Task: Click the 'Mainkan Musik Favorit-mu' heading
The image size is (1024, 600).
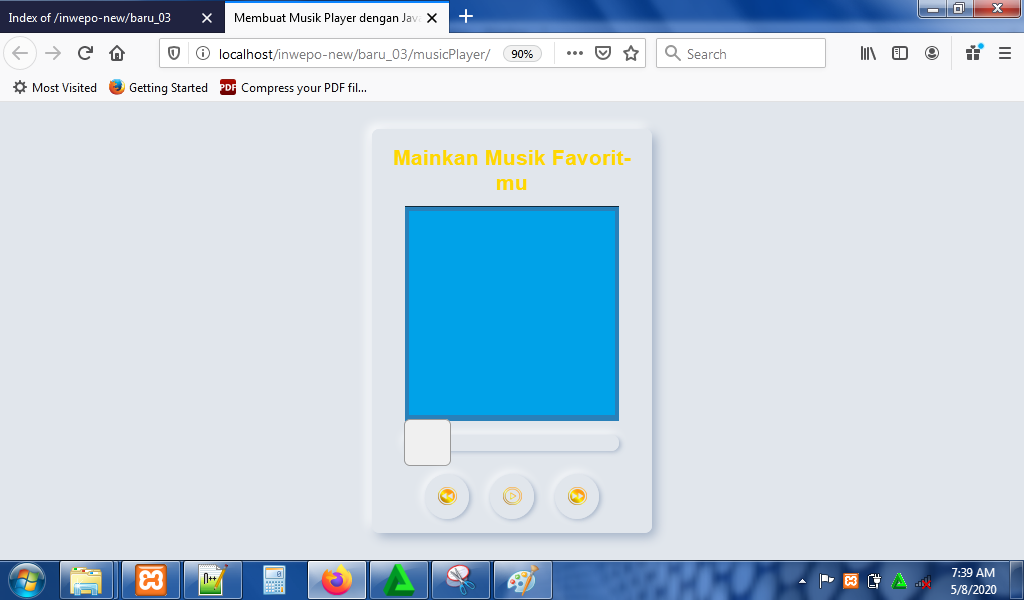Action: pyautogui.click(x=512, y=170)
